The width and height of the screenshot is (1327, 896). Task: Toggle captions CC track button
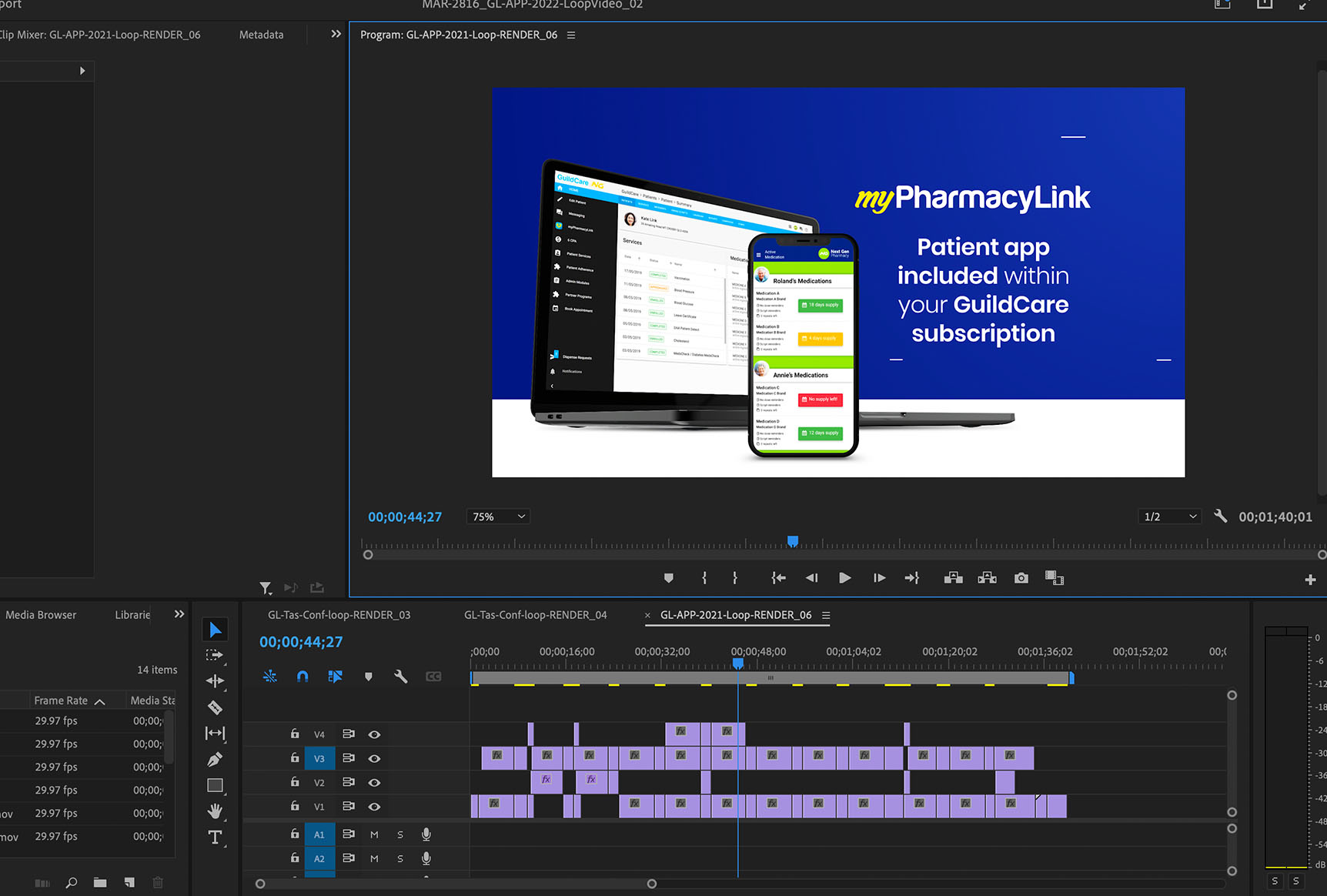434,677
